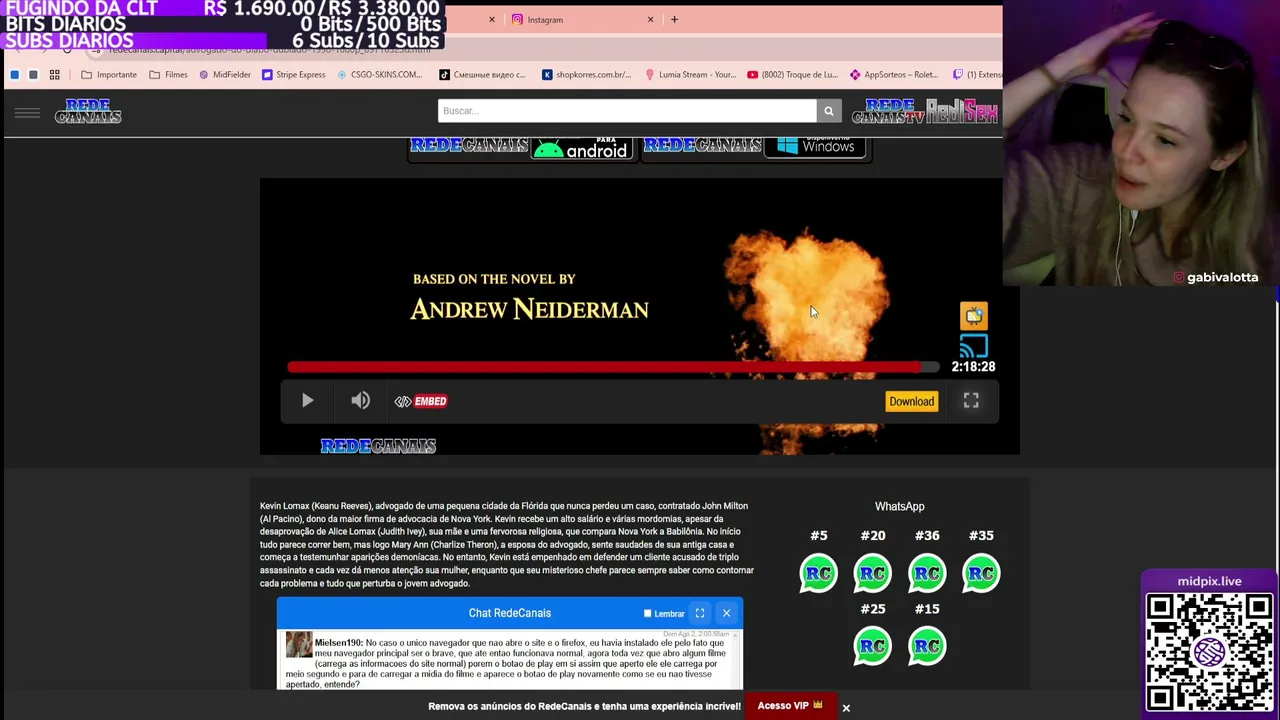
Task: Dismiss the remove-ads banner
Action: point(845,708)
